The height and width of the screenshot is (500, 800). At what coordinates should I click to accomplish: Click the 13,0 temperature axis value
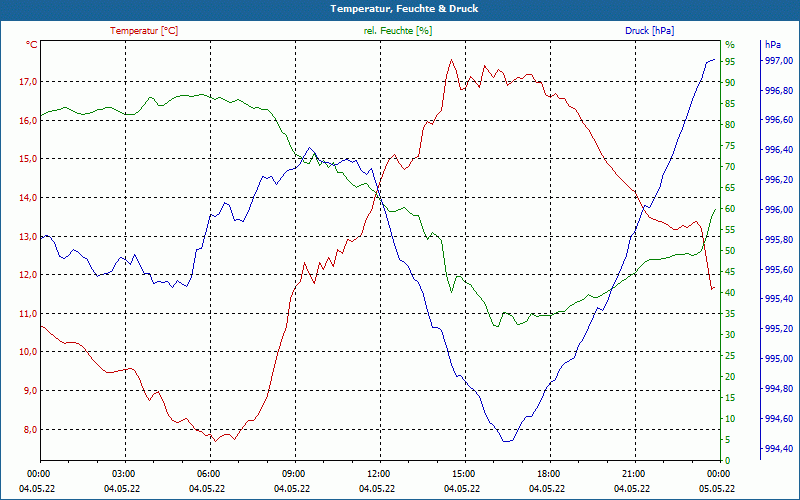[x=28, y=236]
